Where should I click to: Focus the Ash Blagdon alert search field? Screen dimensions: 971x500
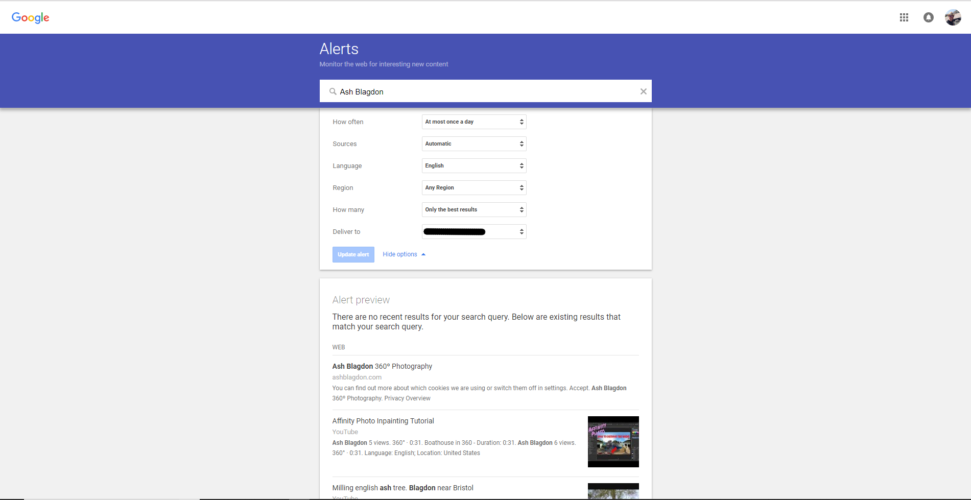(x=486, y=91)
